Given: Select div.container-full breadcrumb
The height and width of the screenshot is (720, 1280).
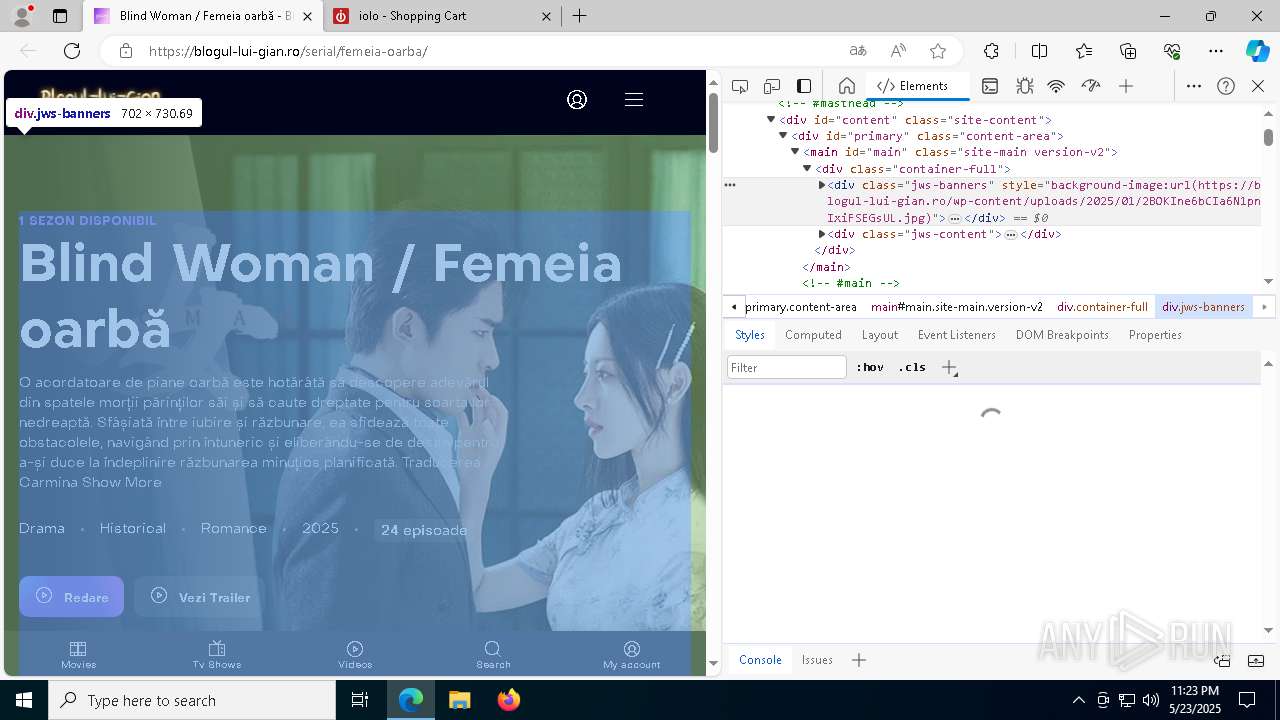Looking at the screenshot, I should pos(1102,307).
